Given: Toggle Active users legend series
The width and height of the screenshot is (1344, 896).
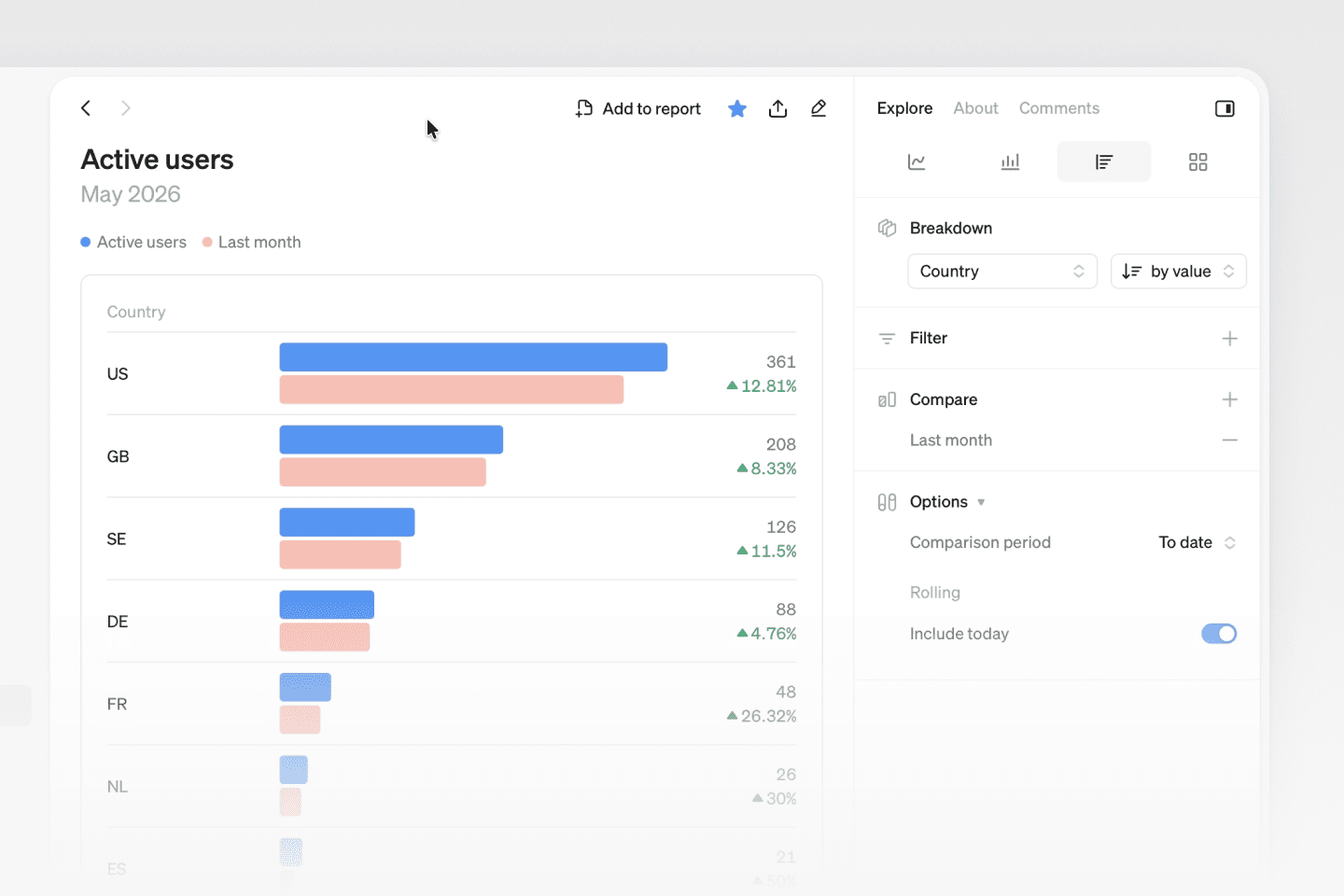Looking at the screenshot, I should [133, 242].
